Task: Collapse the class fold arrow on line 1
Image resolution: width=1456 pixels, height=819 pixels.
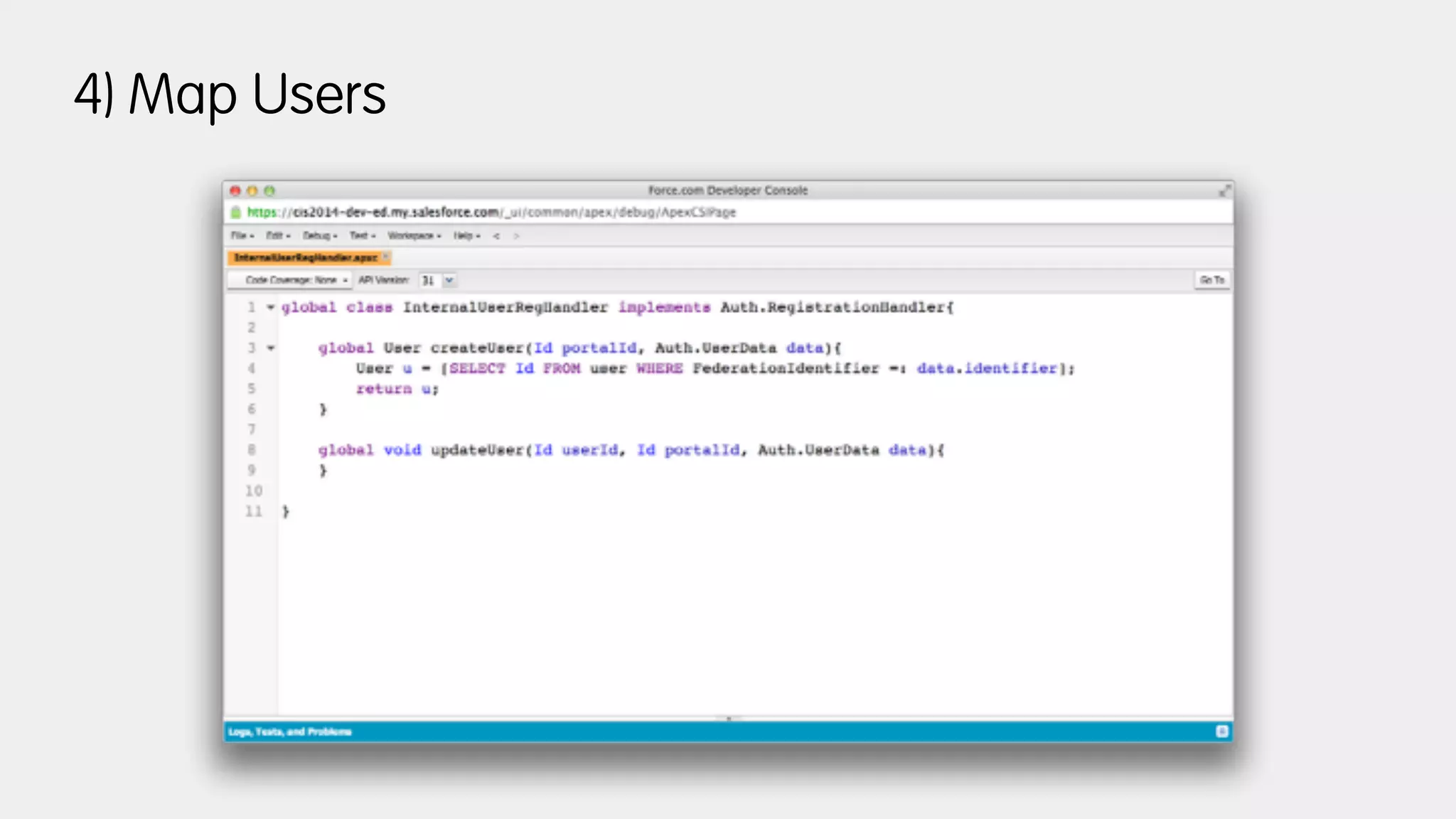Action: tap(271, 308)
